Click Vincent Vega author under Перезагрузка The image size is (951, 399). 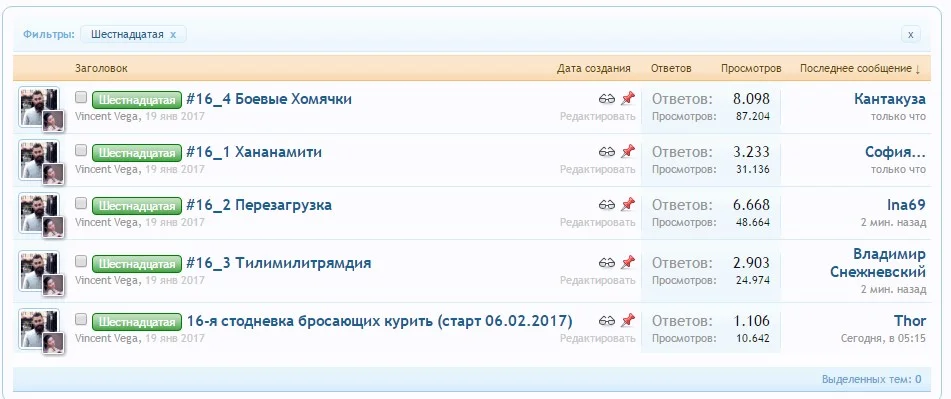tap(107, 222)
